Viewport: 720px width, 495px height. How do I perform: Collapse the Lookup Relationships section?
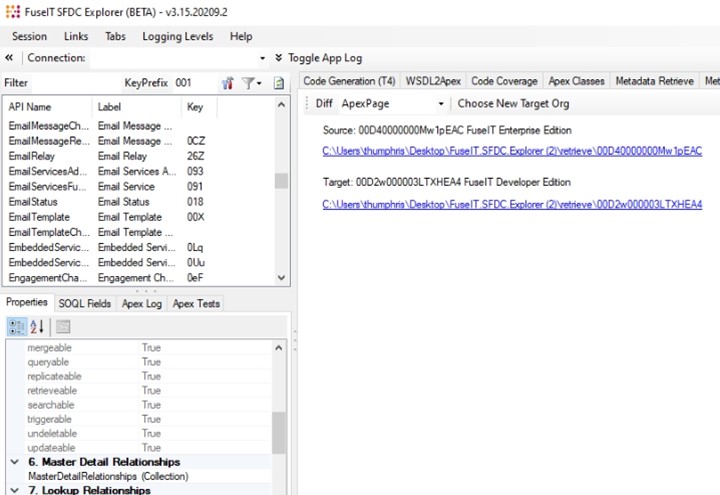(15, 490)
